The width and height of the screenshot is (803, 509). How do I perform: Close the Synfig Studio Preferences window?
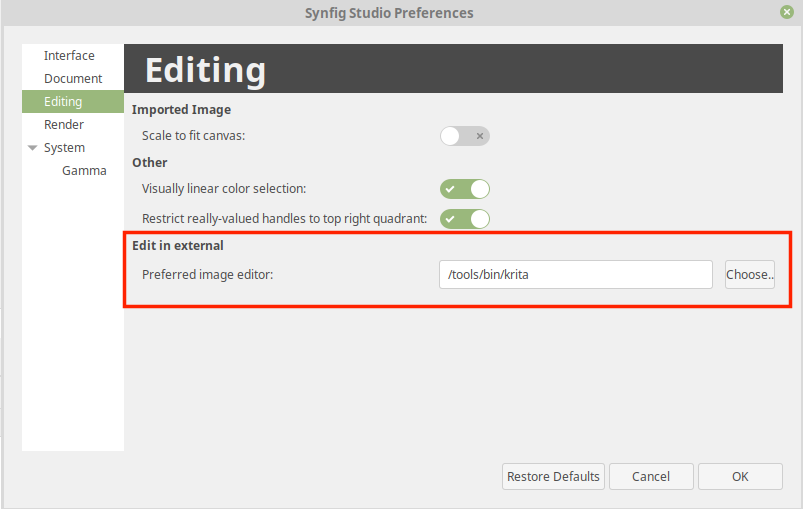[x=787, y=12]
